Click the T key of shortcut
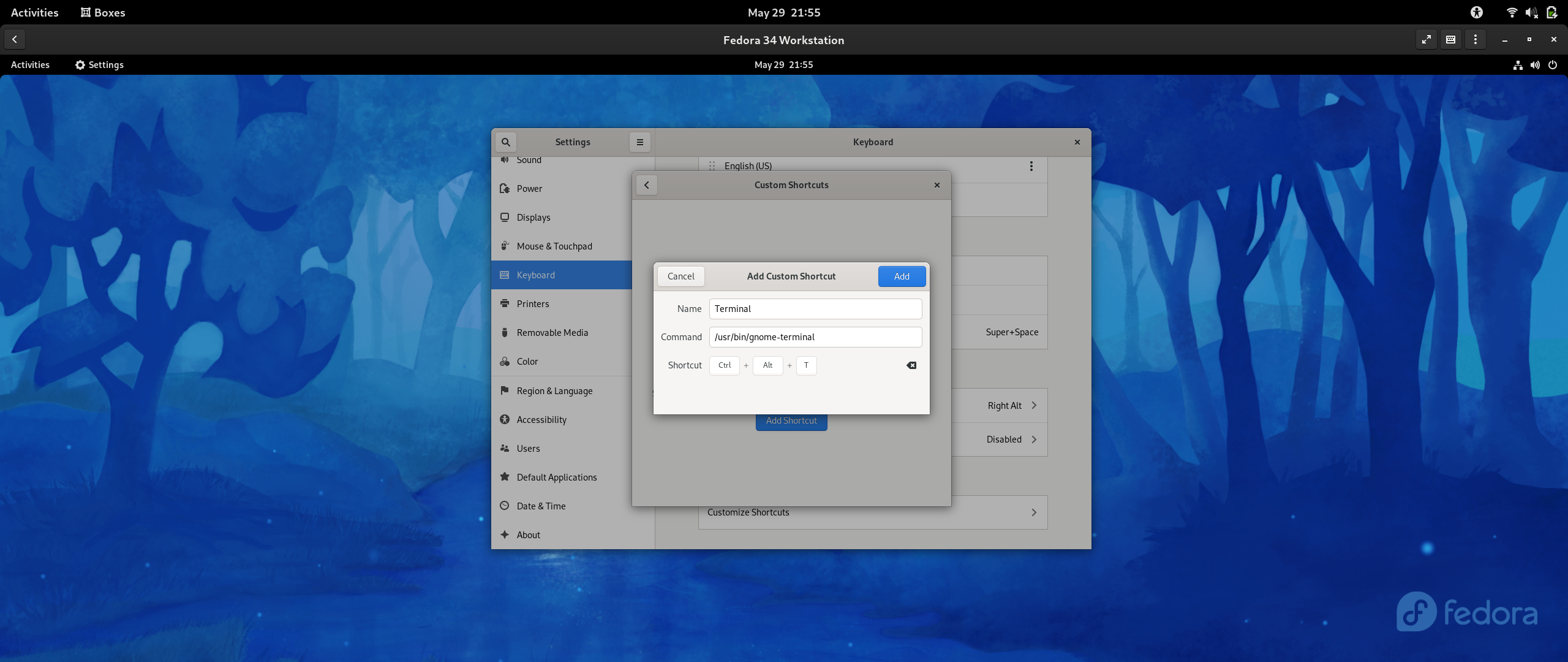This screenshot has height=662, width=1568. pyautogui.click(x=806, y=365)
